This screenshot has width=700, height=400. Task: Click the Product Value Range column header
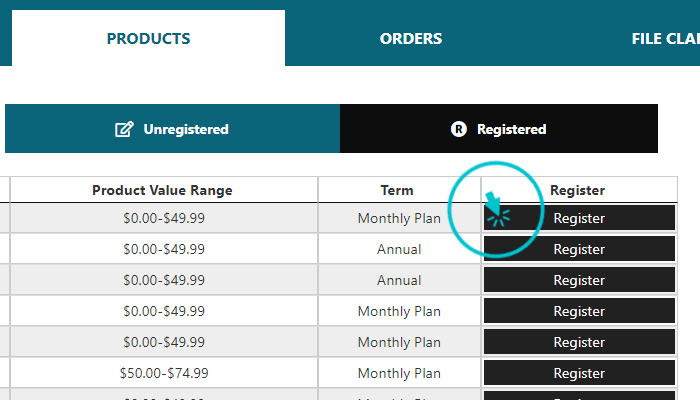(163, 190)
